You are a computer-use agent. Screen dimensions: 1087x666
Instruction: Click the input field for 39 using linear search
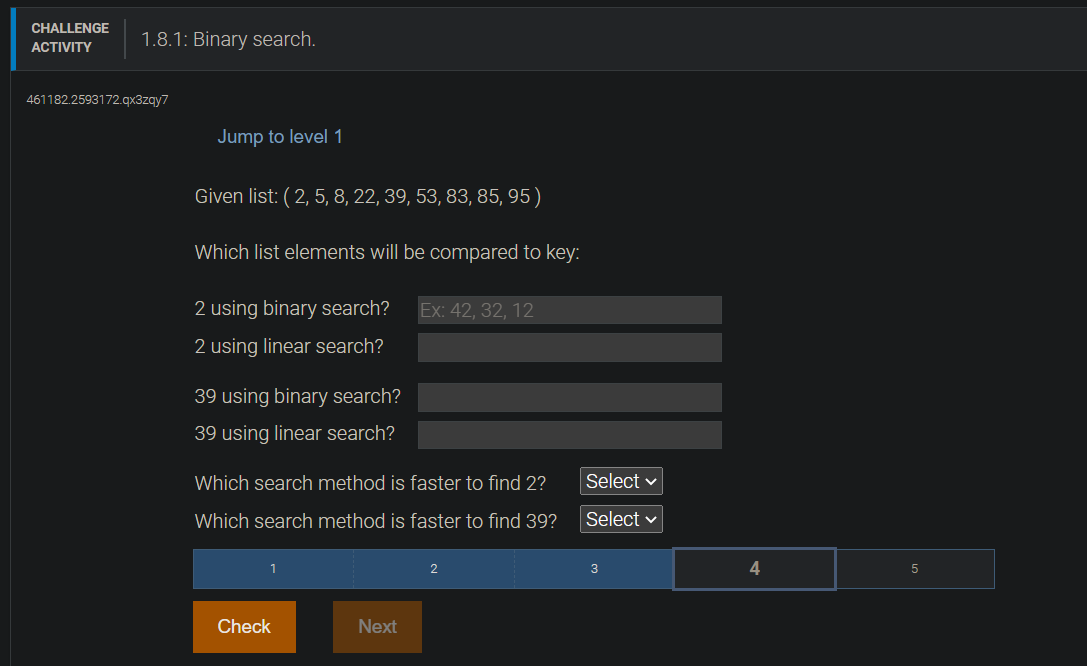[569, 434]
